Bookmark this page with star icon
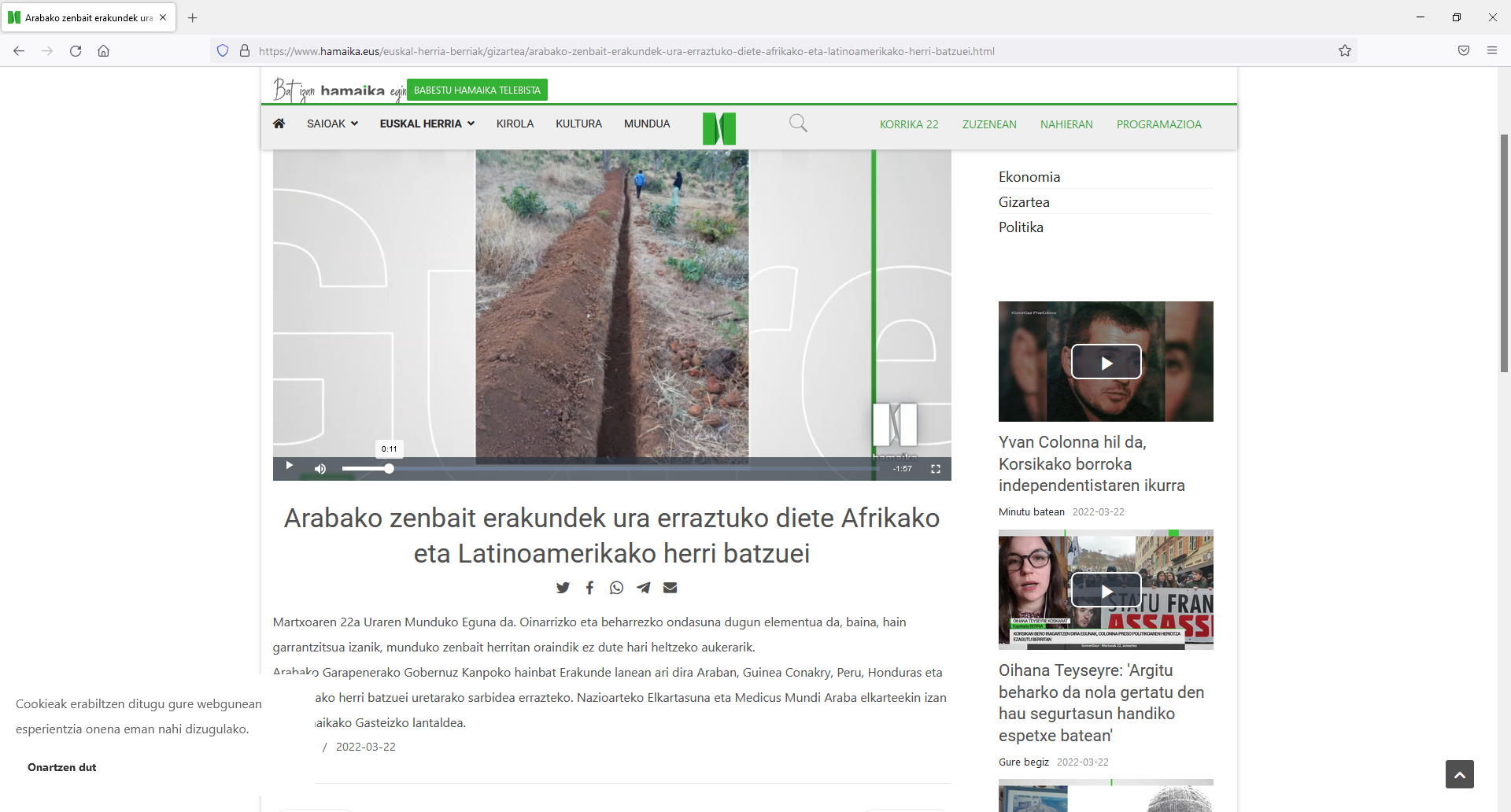This screenshot has height=812, width=1511. tap(1345, 51)
